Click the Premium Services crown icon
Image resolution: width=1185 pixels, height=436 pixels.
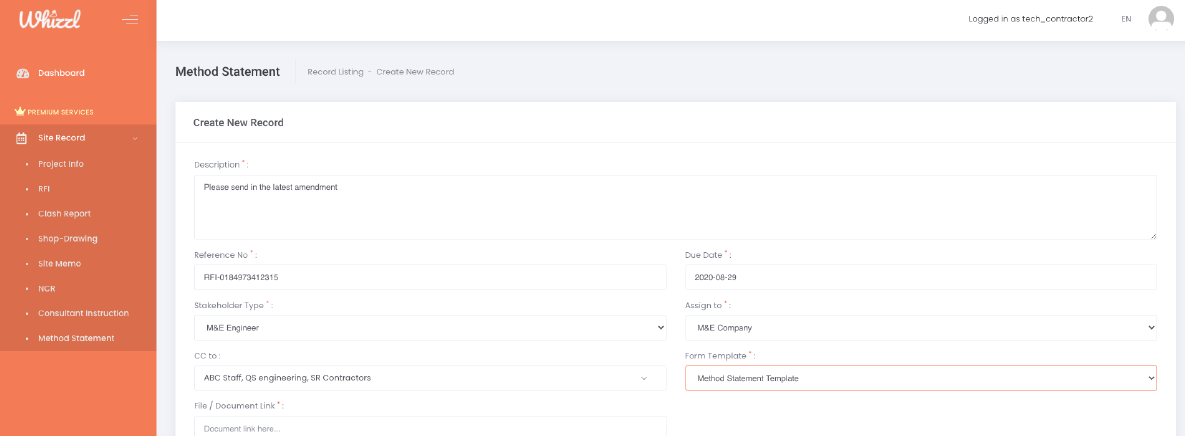[x=19, y=112]
